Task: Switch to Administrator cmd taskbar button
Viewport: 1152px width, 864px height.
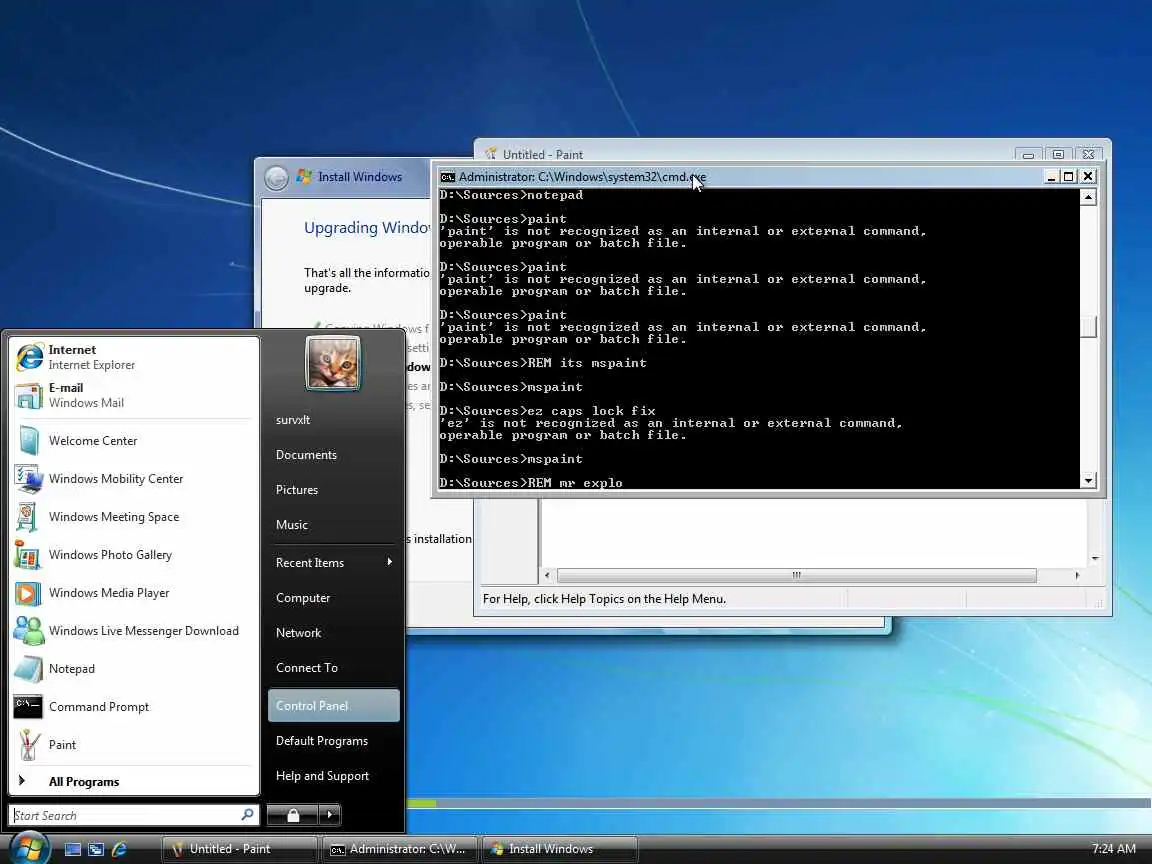Action: pos(400,849)
